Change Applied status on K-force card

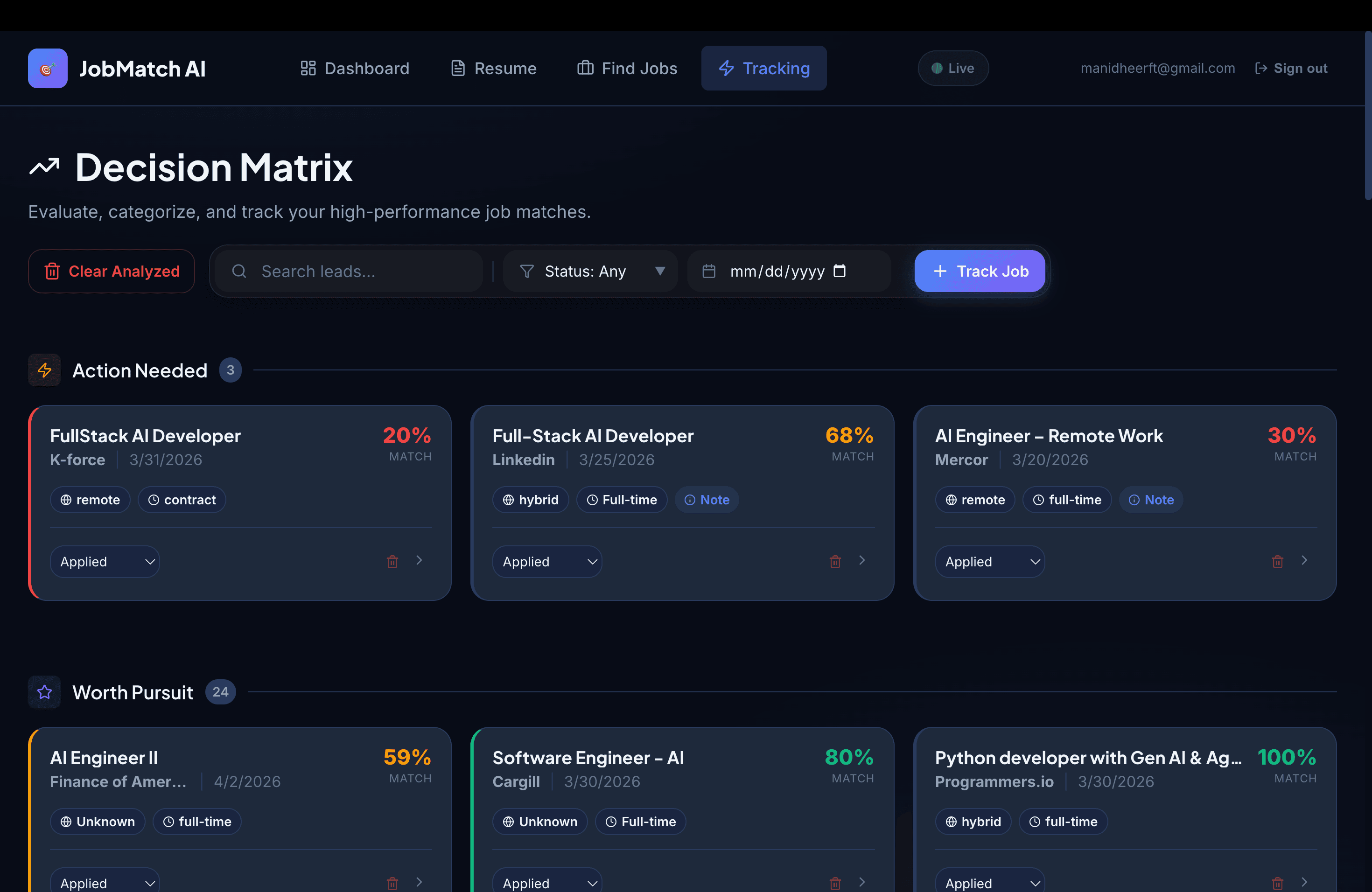click(x=105, y=562)
